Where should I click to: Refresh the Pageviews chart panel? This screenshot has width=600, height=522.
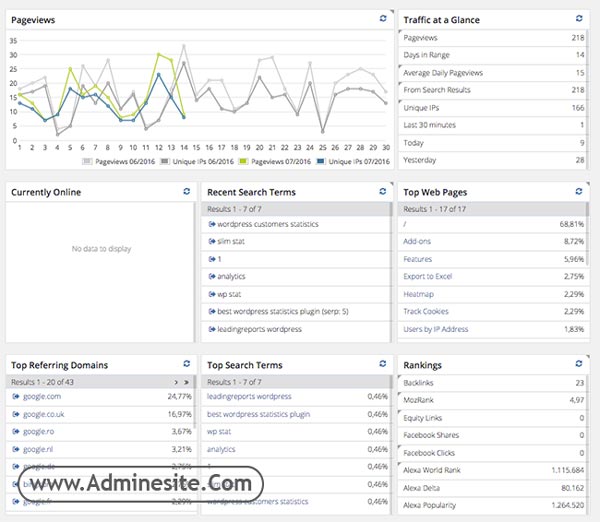382,18
